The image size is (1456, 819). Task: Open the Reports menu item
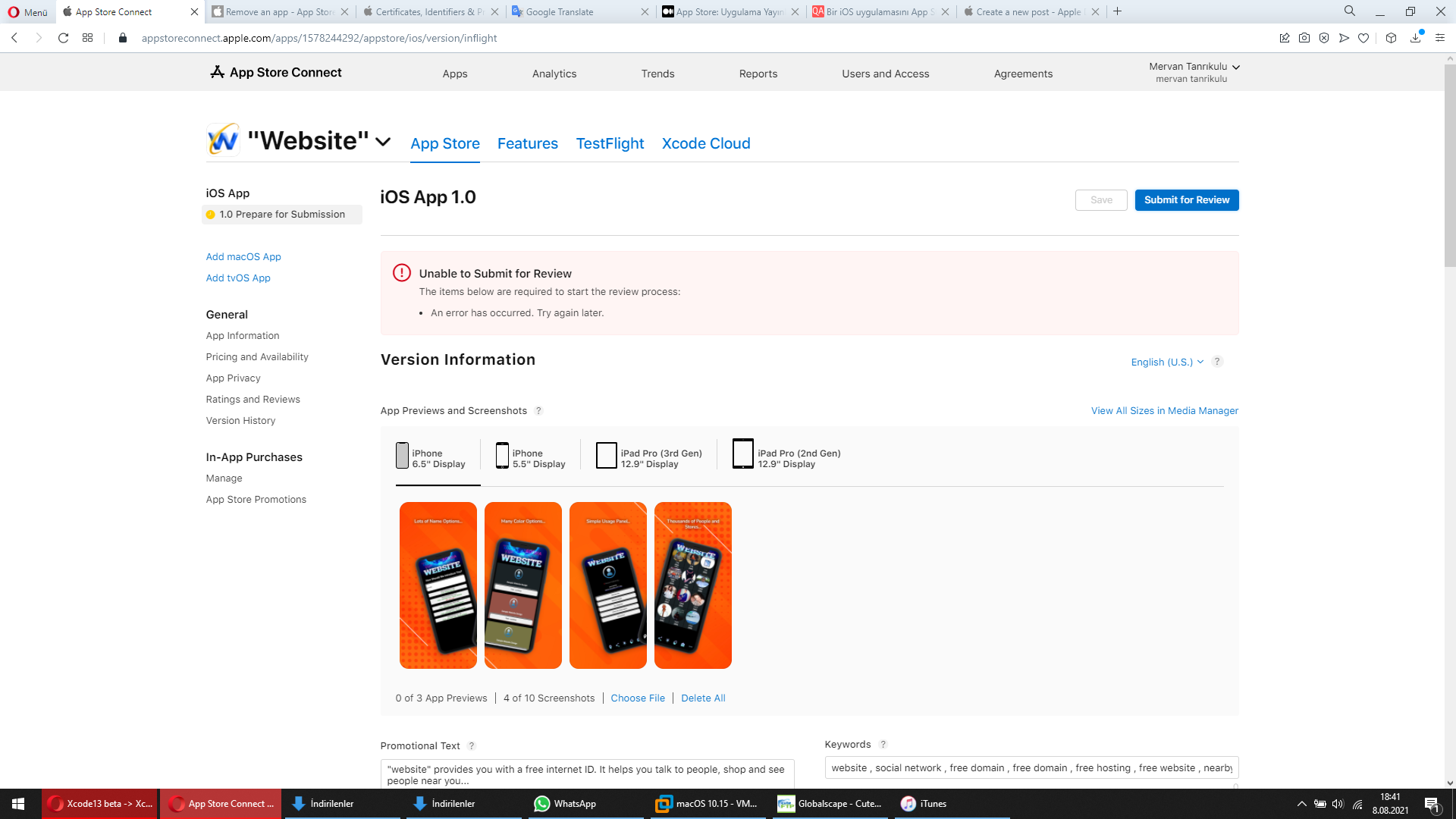coord(758,74)
